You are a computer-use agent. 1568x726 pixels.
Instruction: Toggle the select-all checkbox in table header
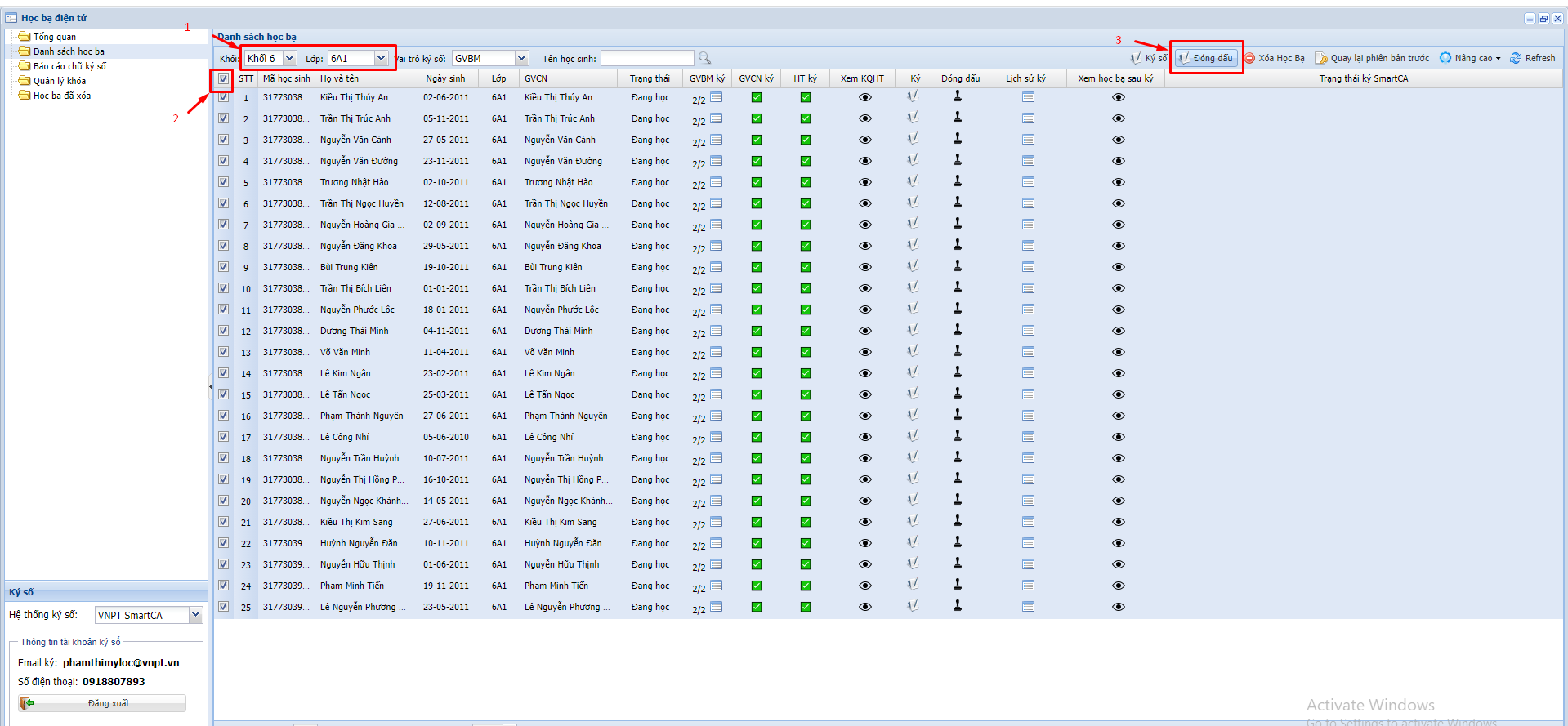pyautogui.click(x=223, y=79)
